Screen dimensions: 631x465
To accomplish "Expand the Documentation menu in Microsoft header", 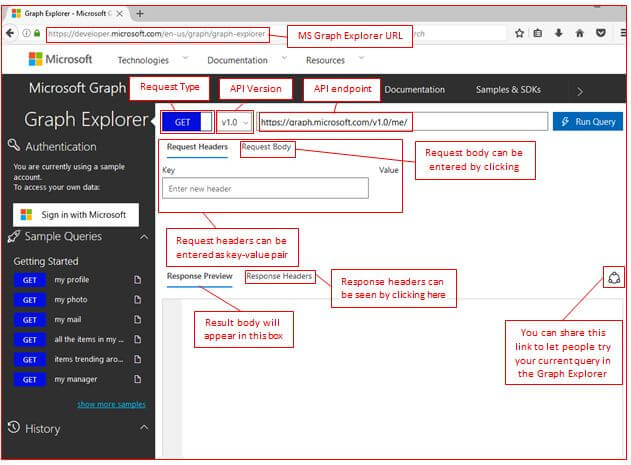I will [247, 60].
